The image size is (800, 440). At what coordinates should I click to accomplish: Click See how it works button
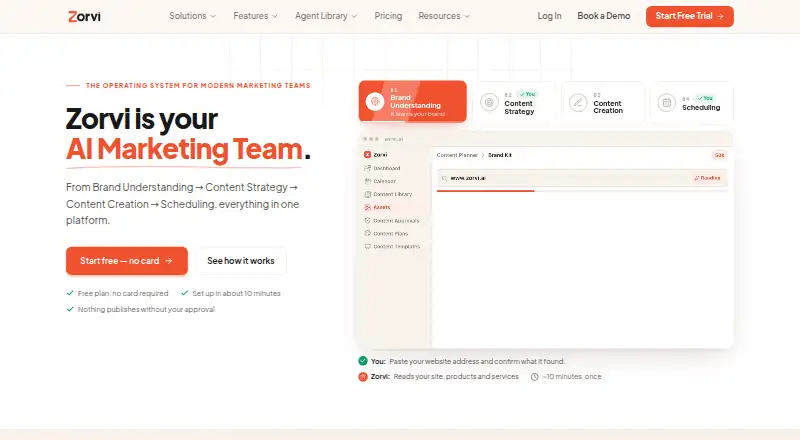click(x=241, y=261)
